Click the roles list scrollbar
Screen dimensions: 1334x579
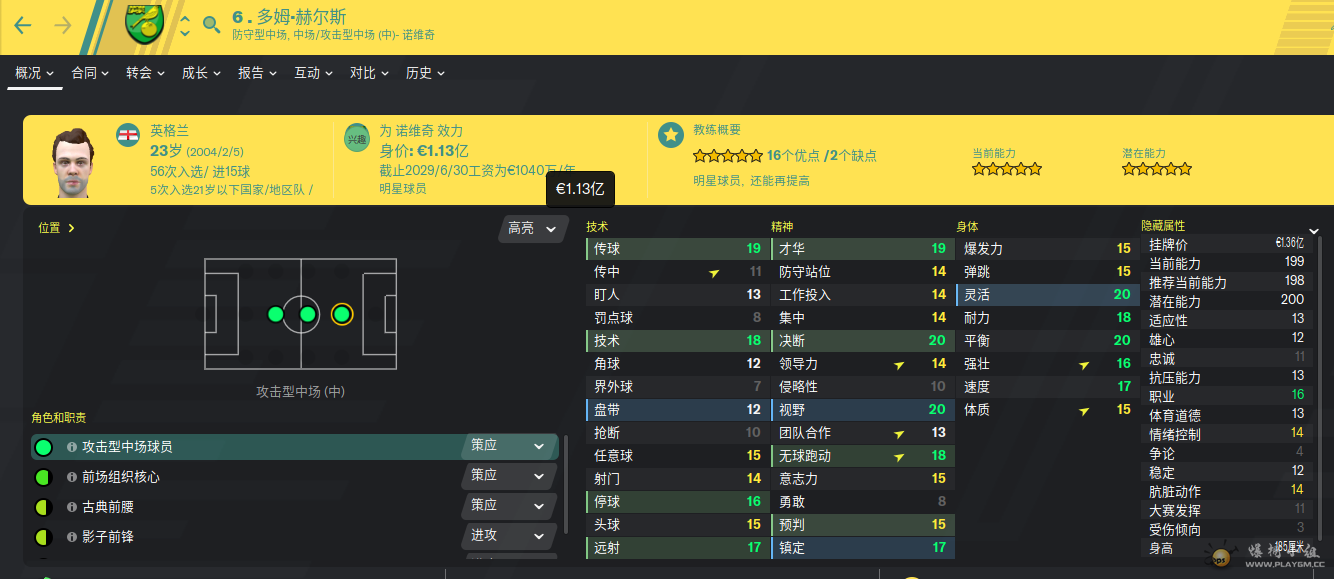(x=566, y=484)
